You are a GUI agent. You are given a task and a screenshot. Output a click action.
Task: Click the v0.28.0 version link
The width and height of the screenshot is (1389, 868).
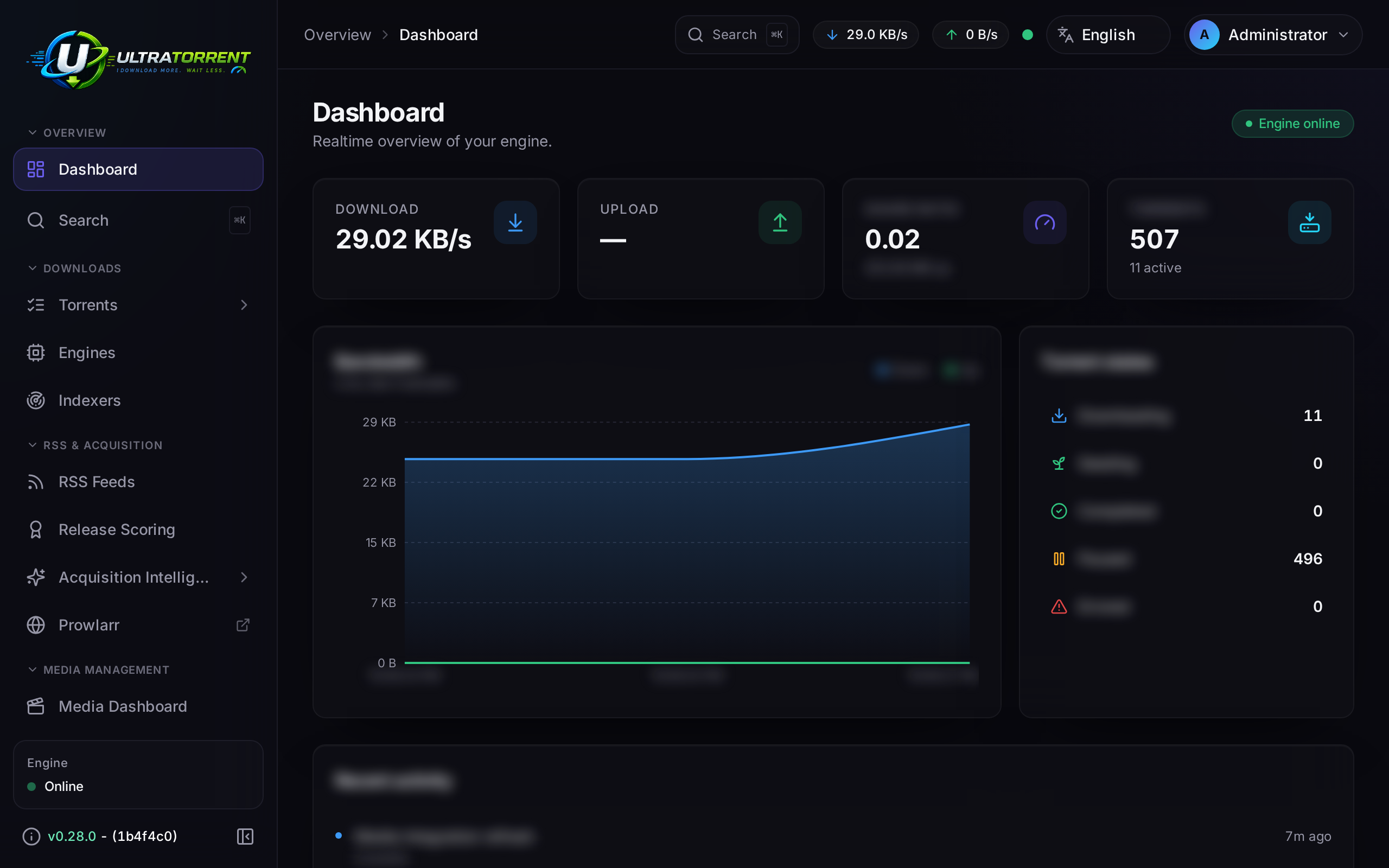pos(72,837)
